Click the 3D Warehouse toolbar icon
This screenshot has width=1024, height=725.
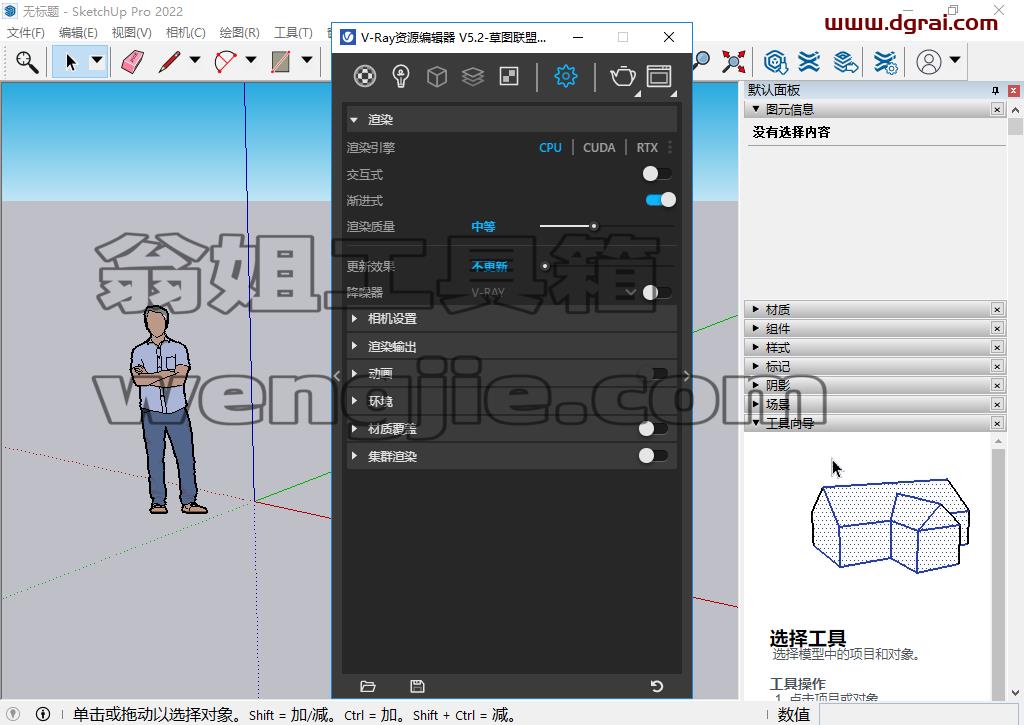click(x=775, y=61)
